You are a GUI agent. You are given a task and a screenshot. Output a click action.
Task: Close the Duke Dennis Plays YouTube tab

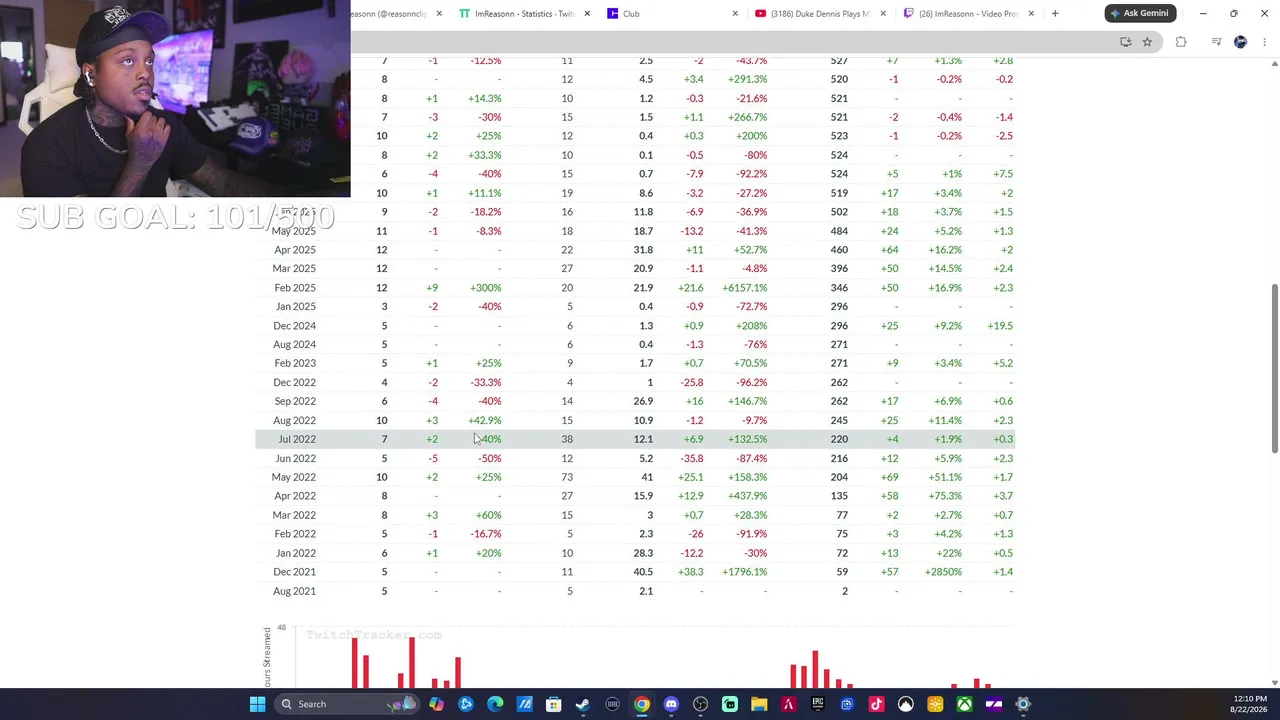point(883,14)
